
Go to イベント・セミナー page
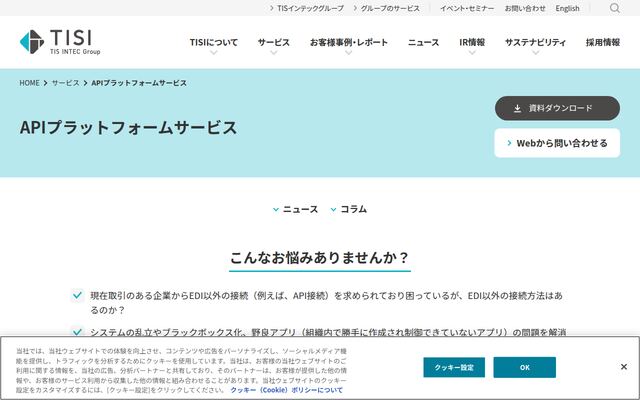467,8
